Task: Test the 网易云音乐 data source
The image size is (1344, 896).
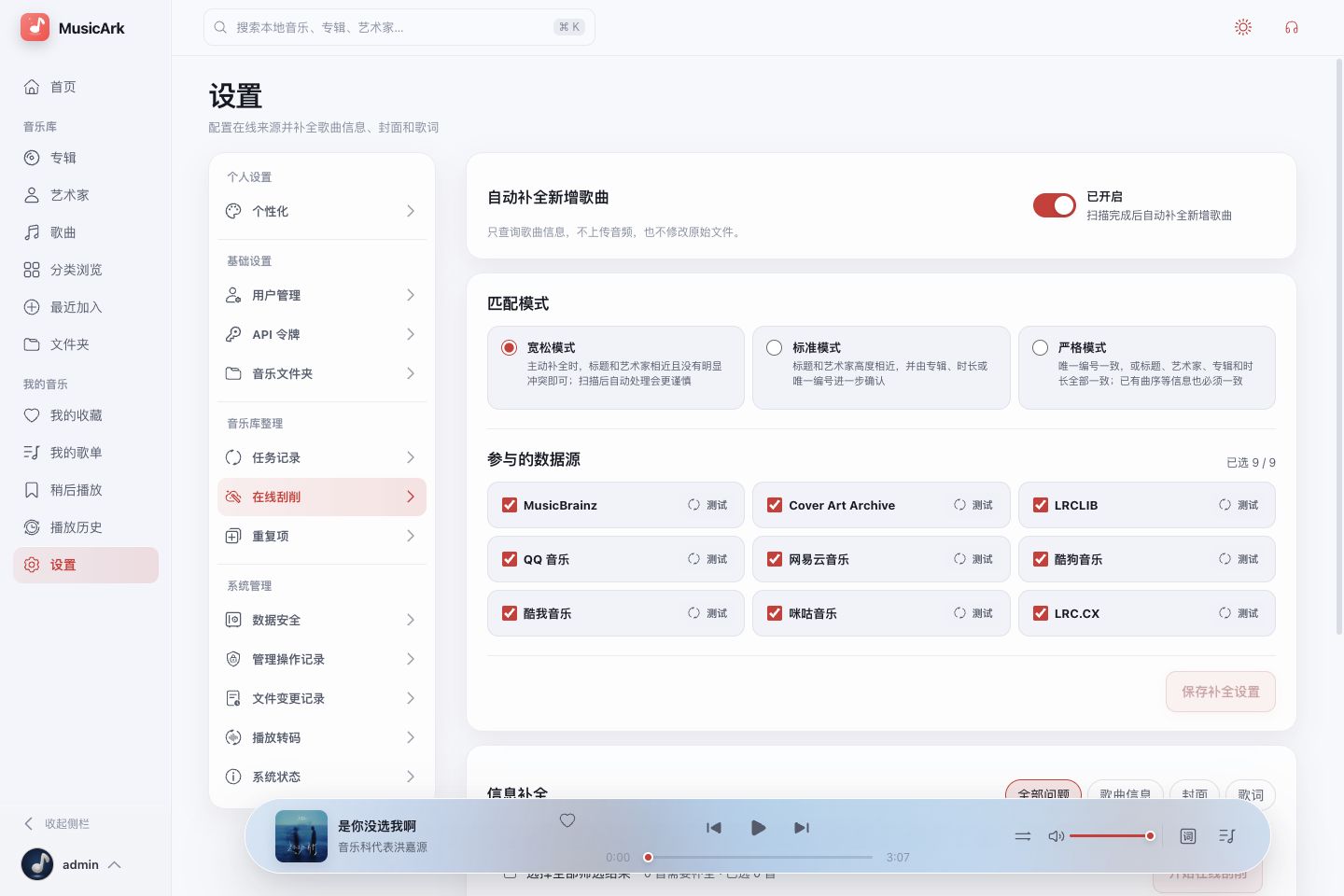Action: [x=973, y=559]
